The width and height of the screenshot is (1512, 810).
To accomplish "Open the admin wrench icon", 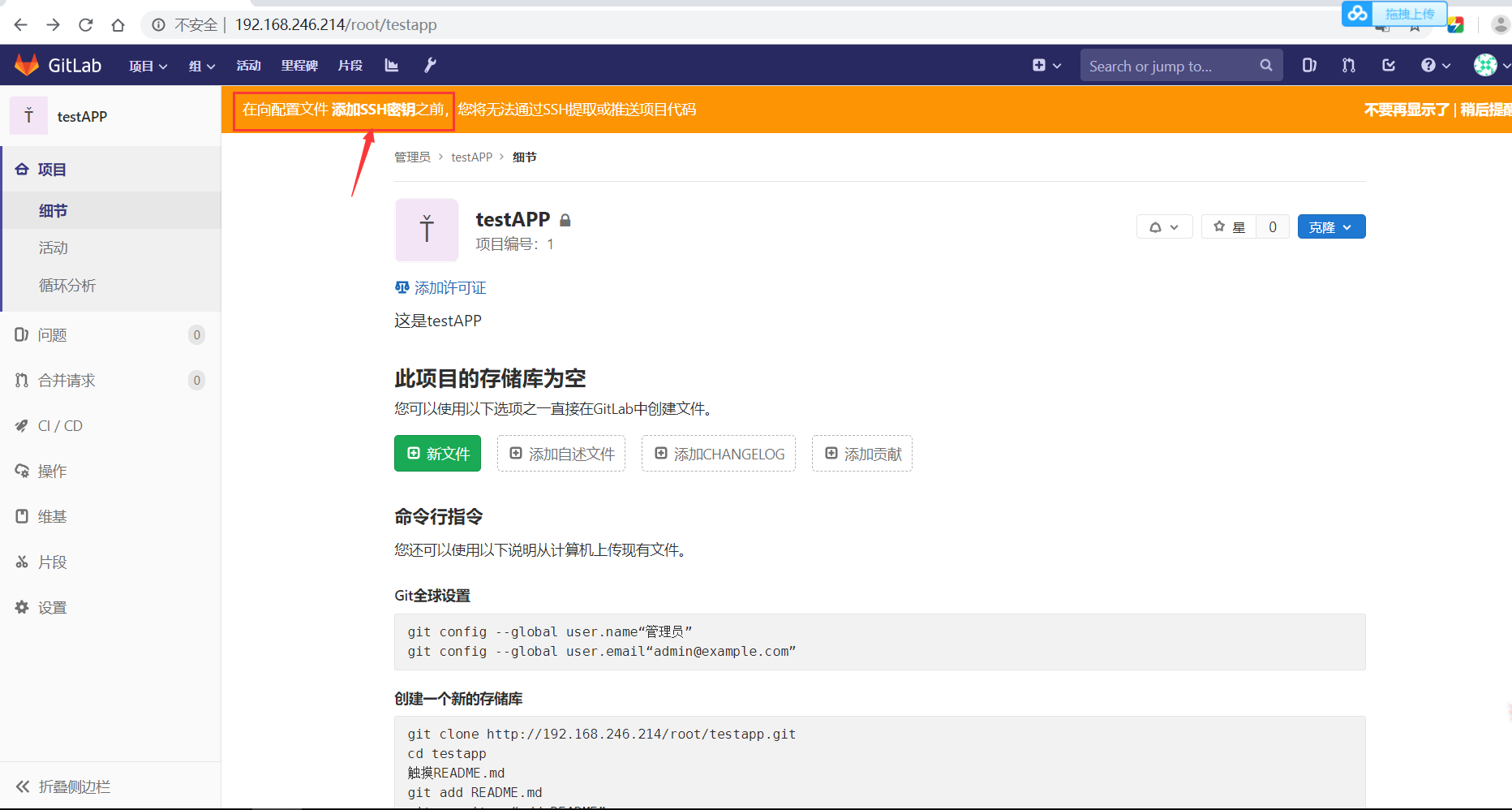I will 430,65.
